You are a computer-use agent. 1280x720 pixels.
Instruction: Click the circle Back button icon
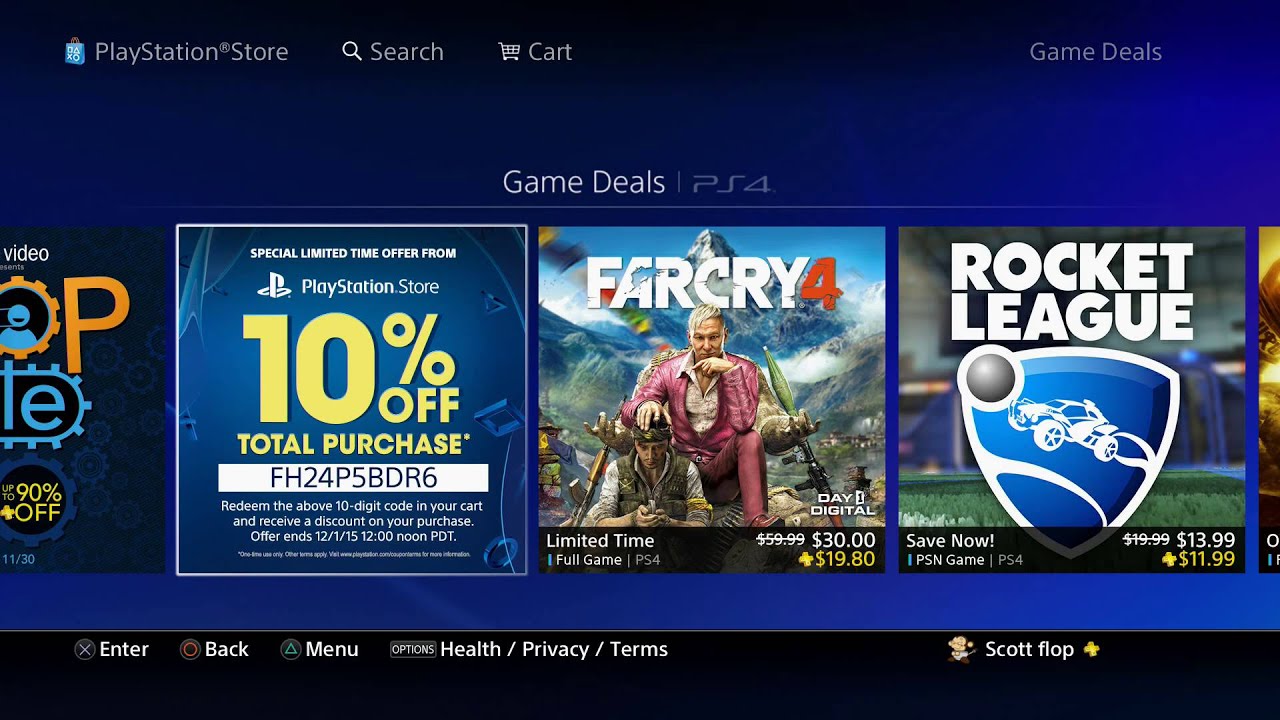[190, 649]
